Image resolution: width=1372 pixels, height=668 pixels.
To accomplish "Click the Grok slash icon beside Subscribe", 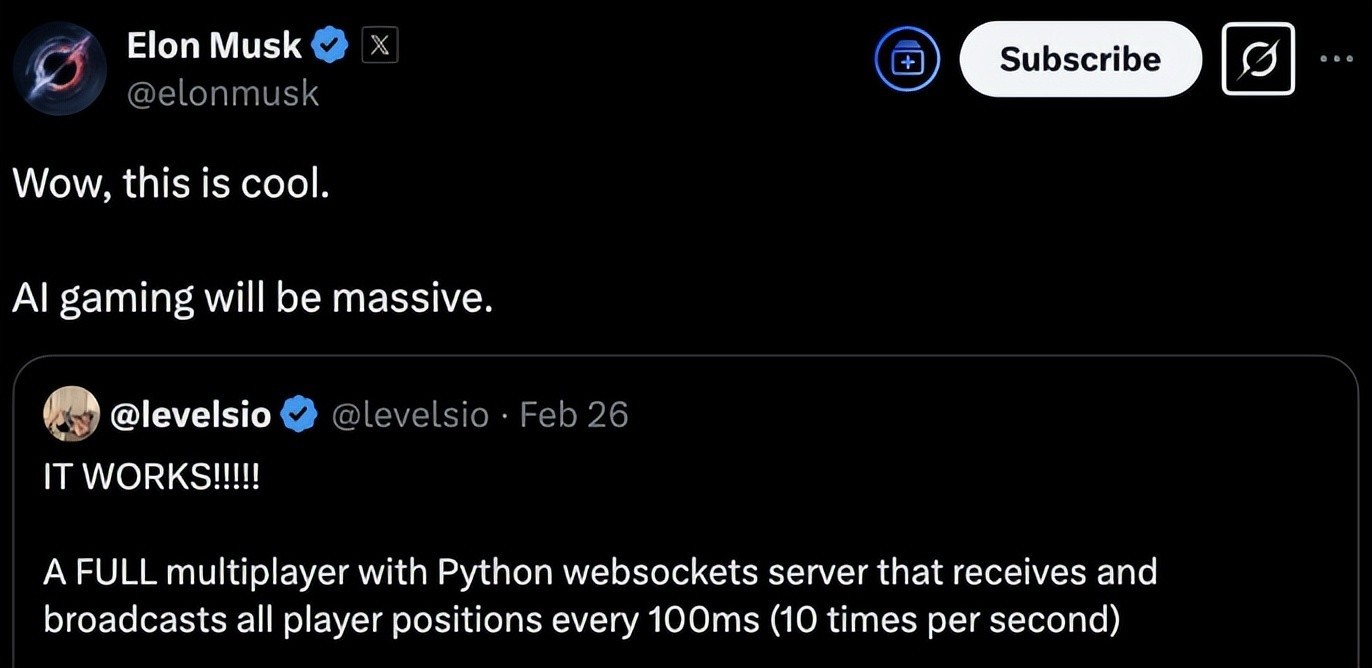I will [1258, 59].
